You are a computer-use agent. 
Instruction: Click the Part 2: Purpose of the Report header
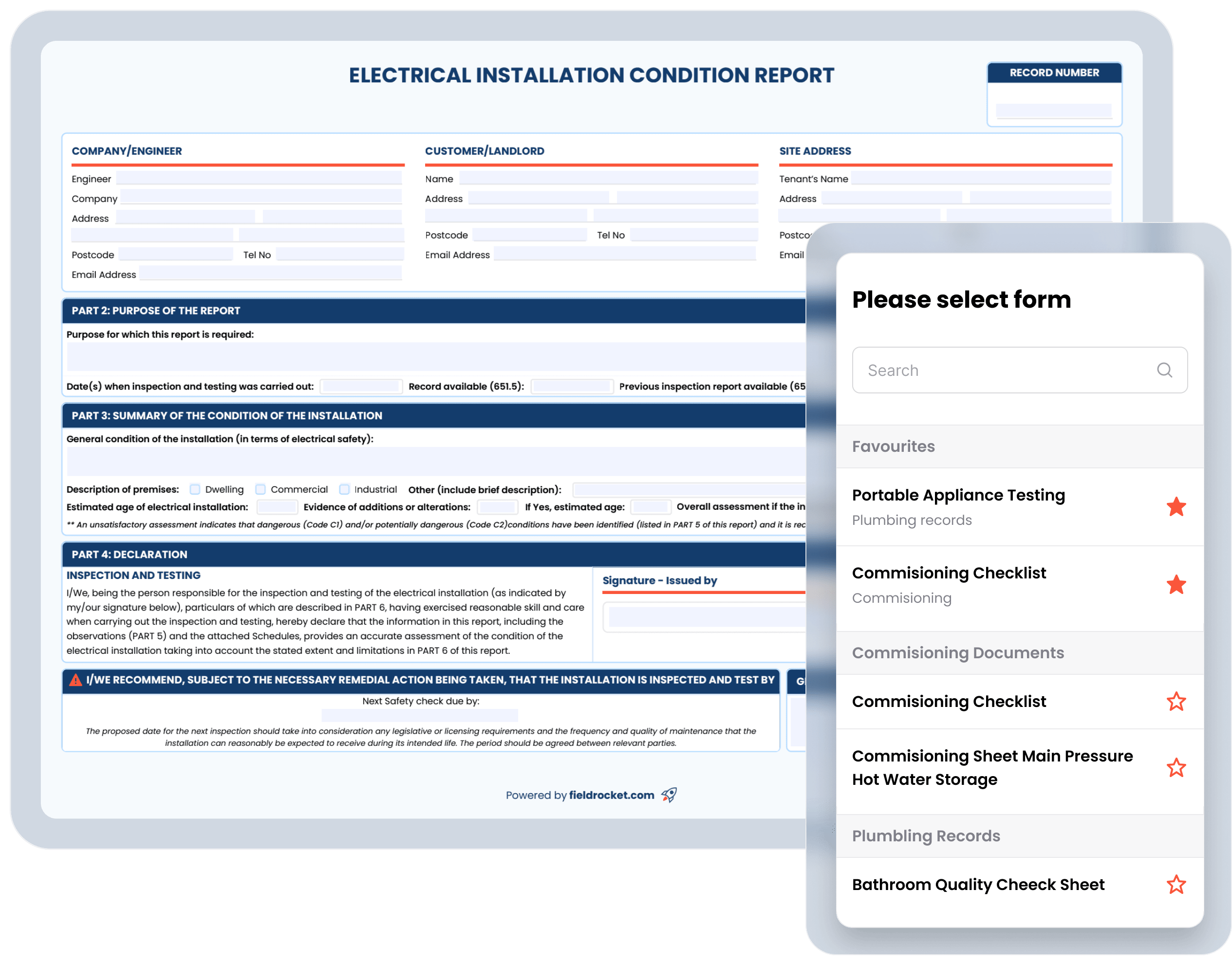[434, 311]
